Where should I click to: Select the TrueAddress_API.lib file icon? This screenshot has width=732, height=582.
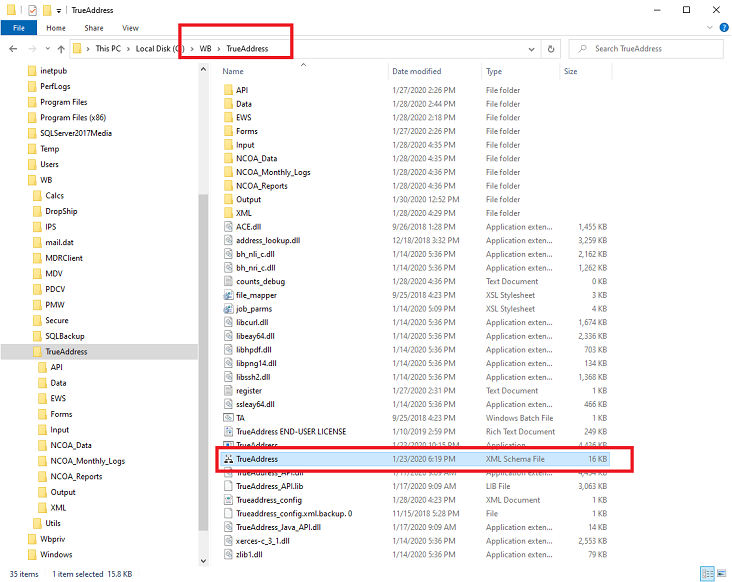(x=228, y=486)
